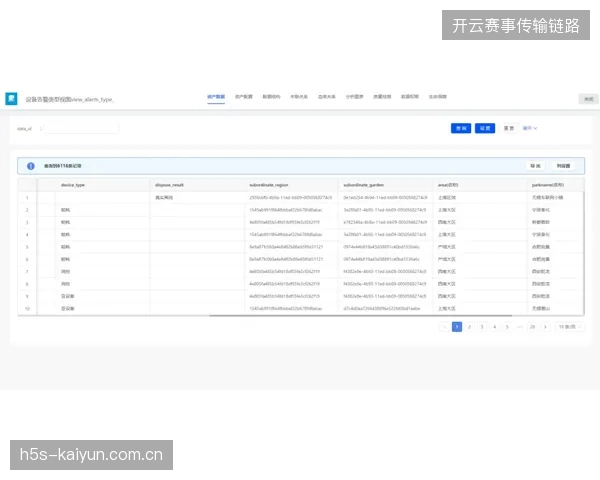Click the pagination ellipsis jump icon
Screen dimensions: 600x480
[519, 327]
